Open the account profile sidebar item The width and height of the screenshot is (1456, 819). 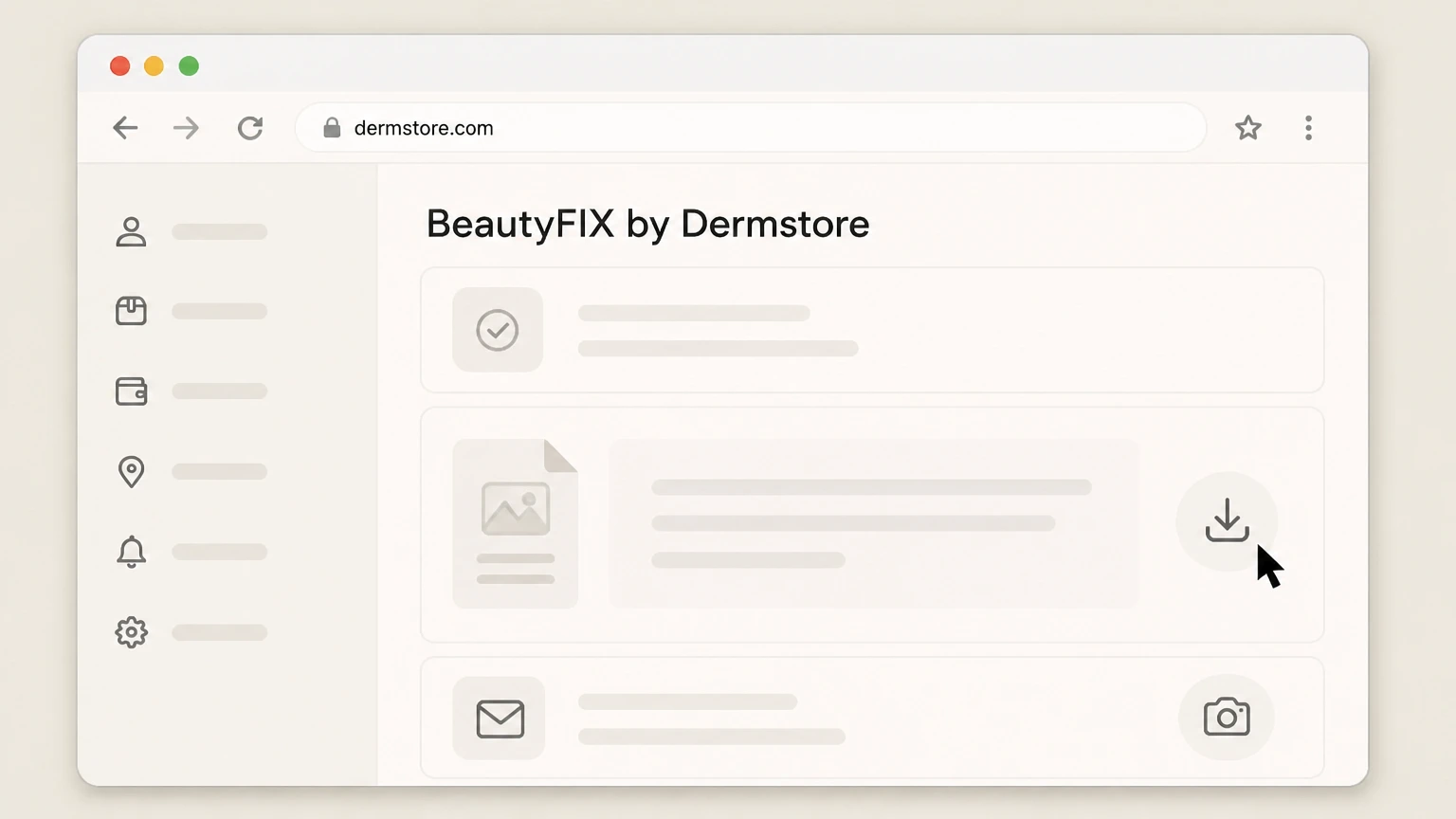(x=131, y=231)
